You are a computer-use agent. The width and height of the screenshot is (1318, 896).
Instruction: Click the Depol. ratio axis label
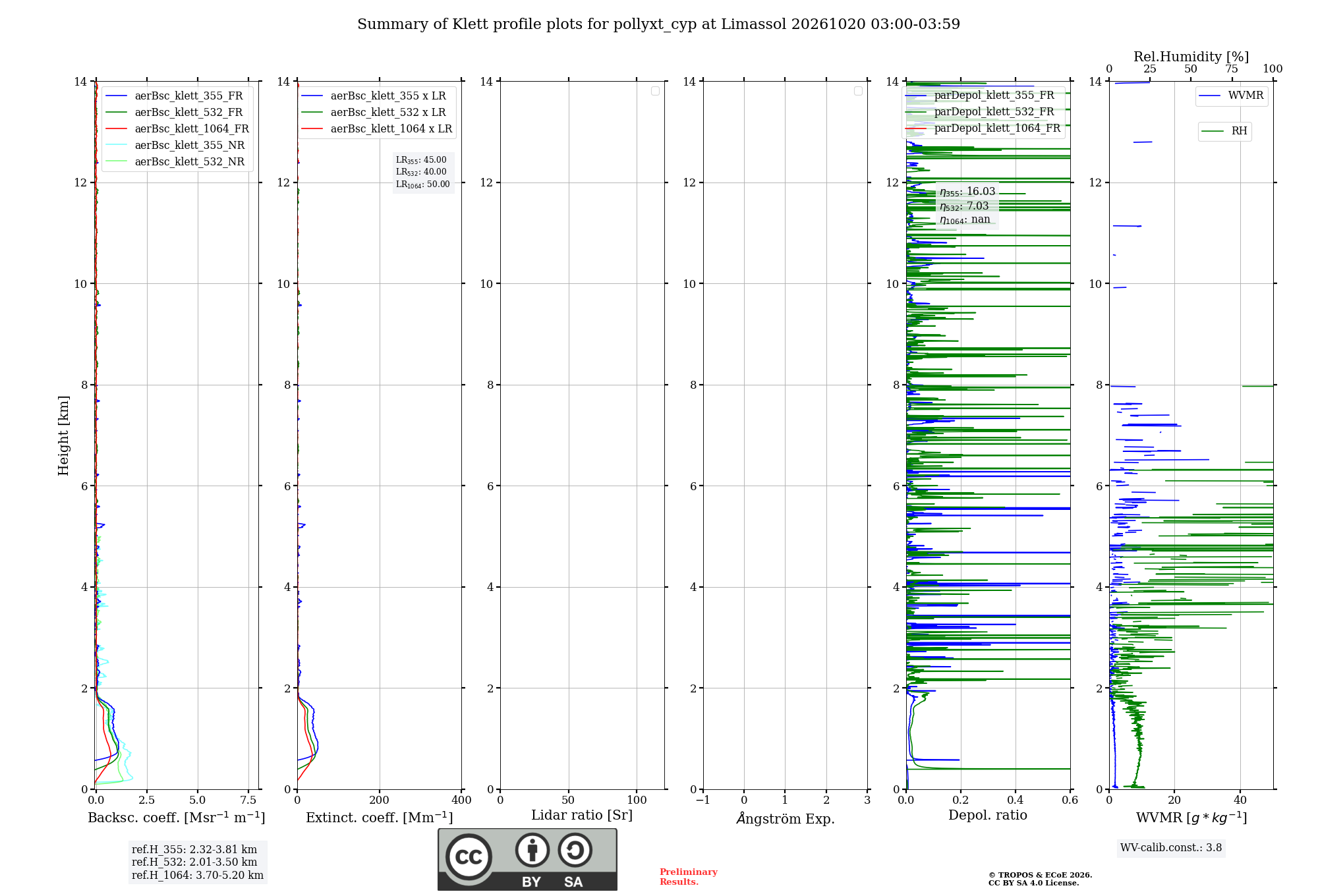click(988, 815)
